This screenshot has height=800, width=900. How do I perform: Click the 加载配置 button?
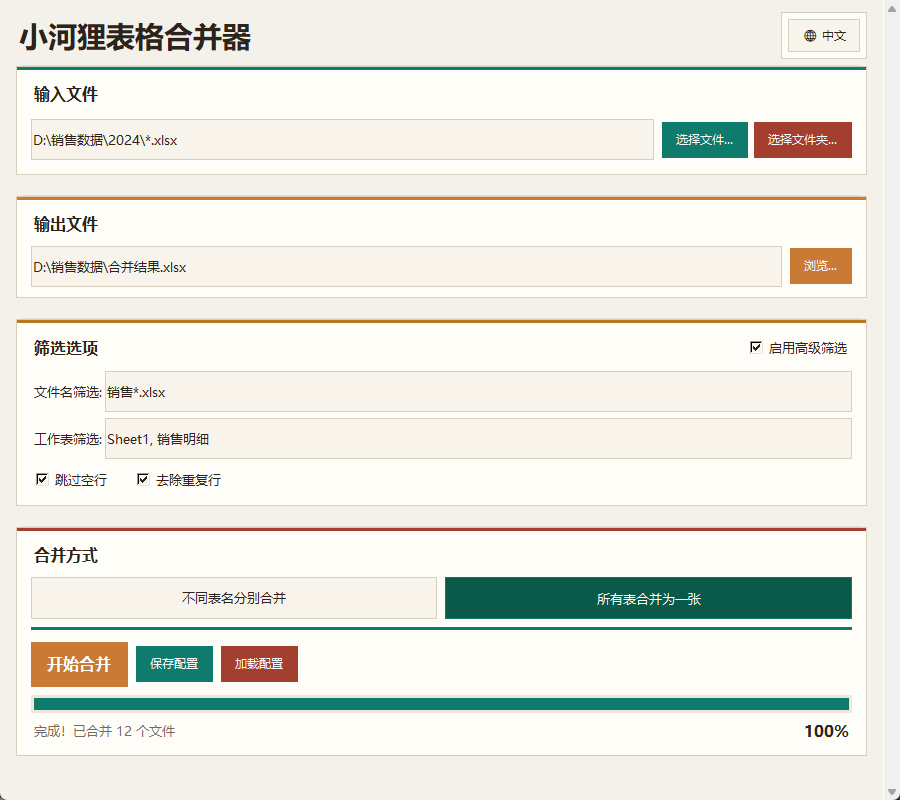(x=259, y=664)
